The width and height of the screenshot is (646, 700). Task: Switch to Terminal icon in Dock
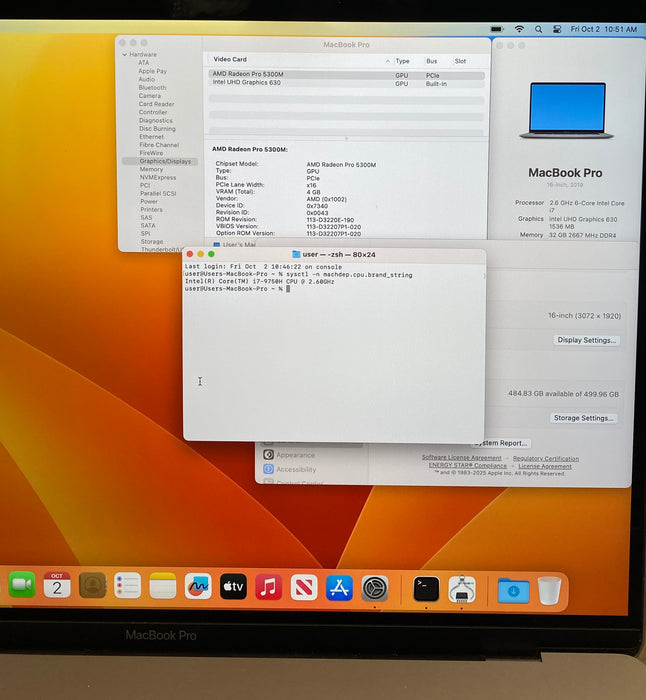click(x=426, y=589)
